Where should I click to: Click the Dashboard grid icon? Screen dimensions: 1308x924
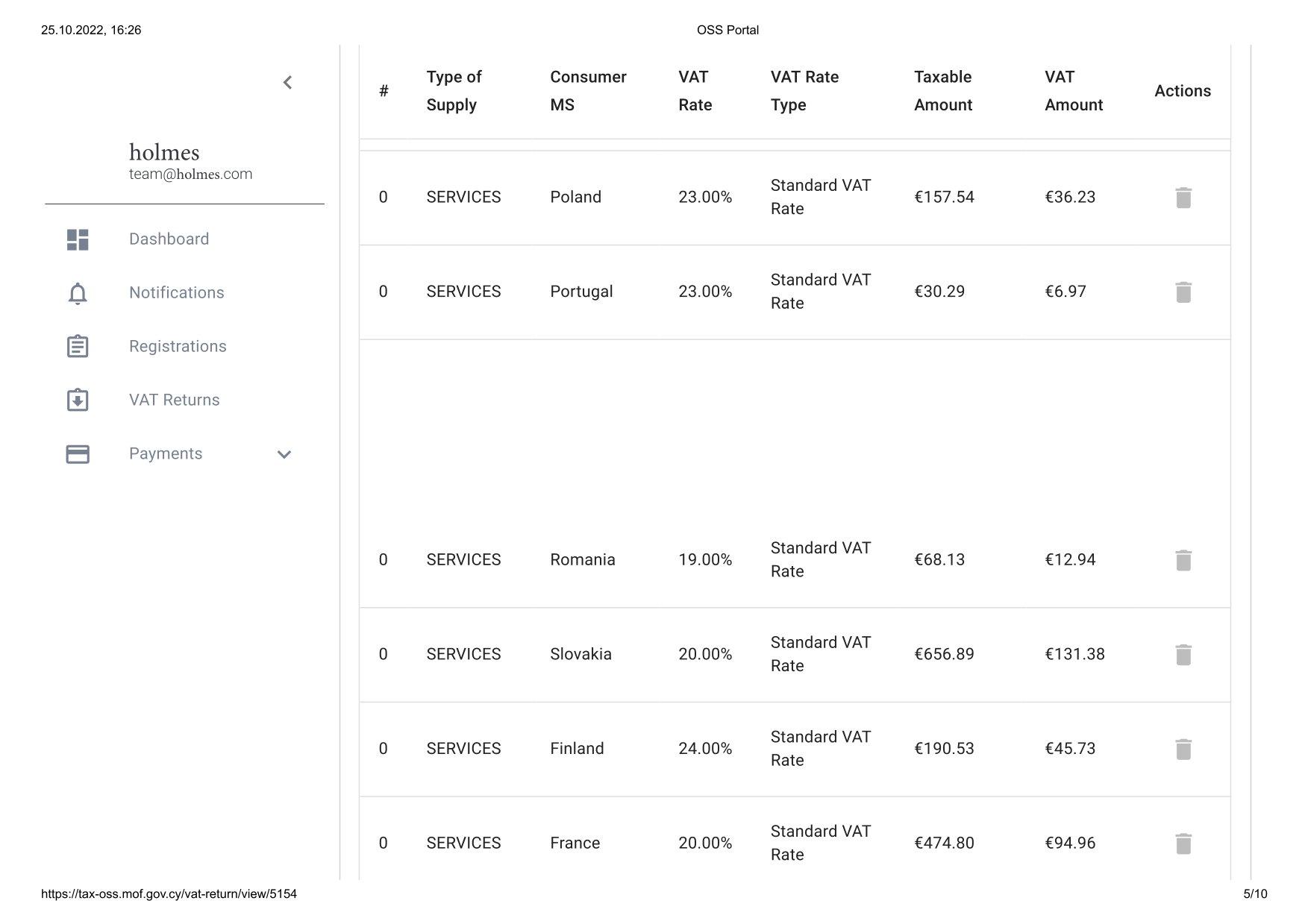pos(78,239)
